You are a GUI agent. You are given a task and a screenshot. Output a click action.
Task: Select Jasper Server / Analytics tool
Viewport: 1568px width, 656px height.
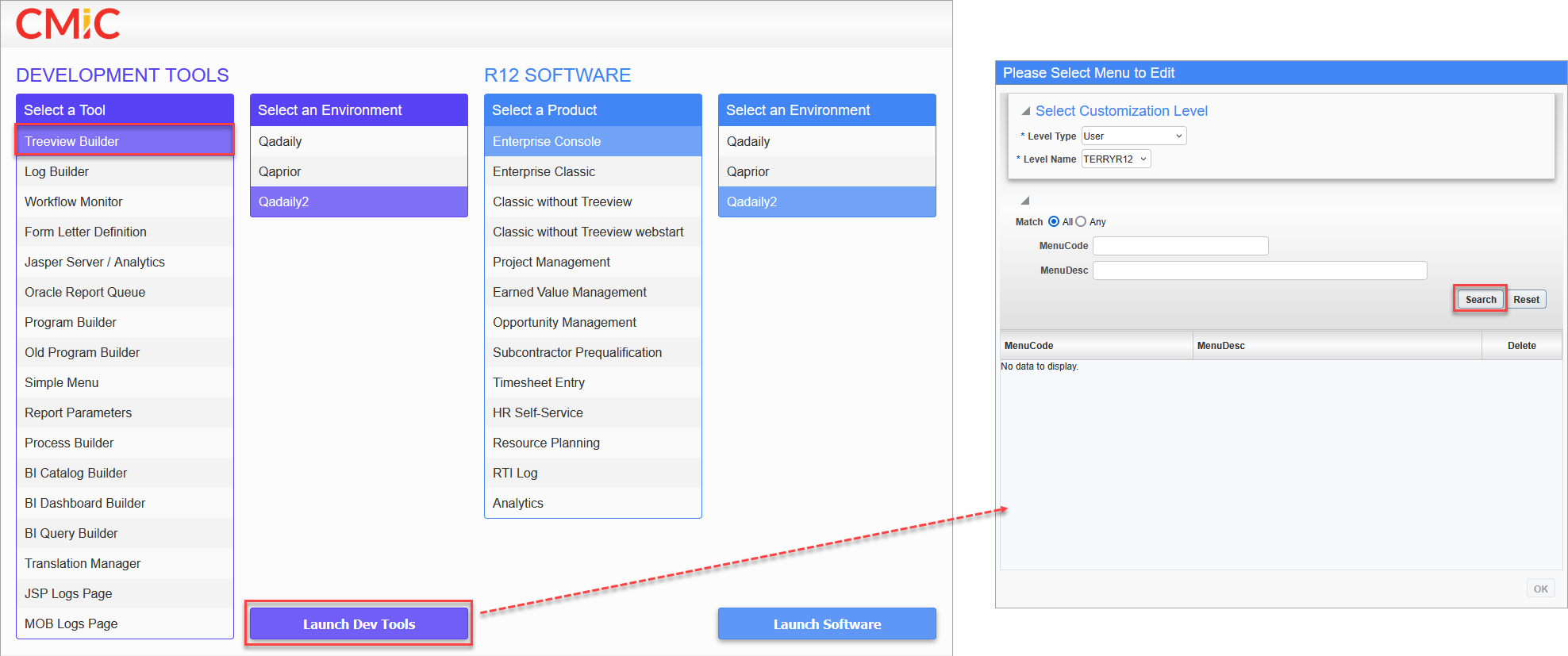point(125,262)
